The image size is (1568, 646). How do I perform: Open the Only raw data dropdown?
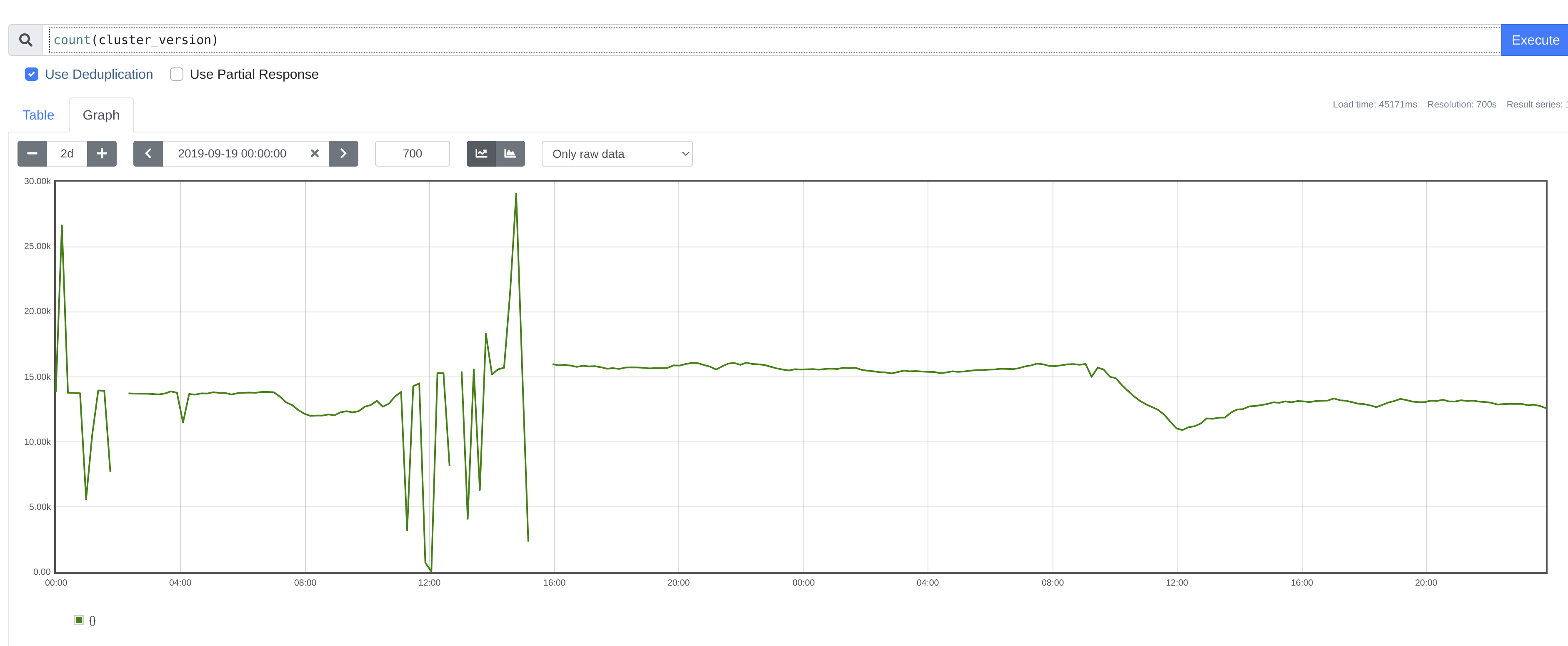(617, 153)
